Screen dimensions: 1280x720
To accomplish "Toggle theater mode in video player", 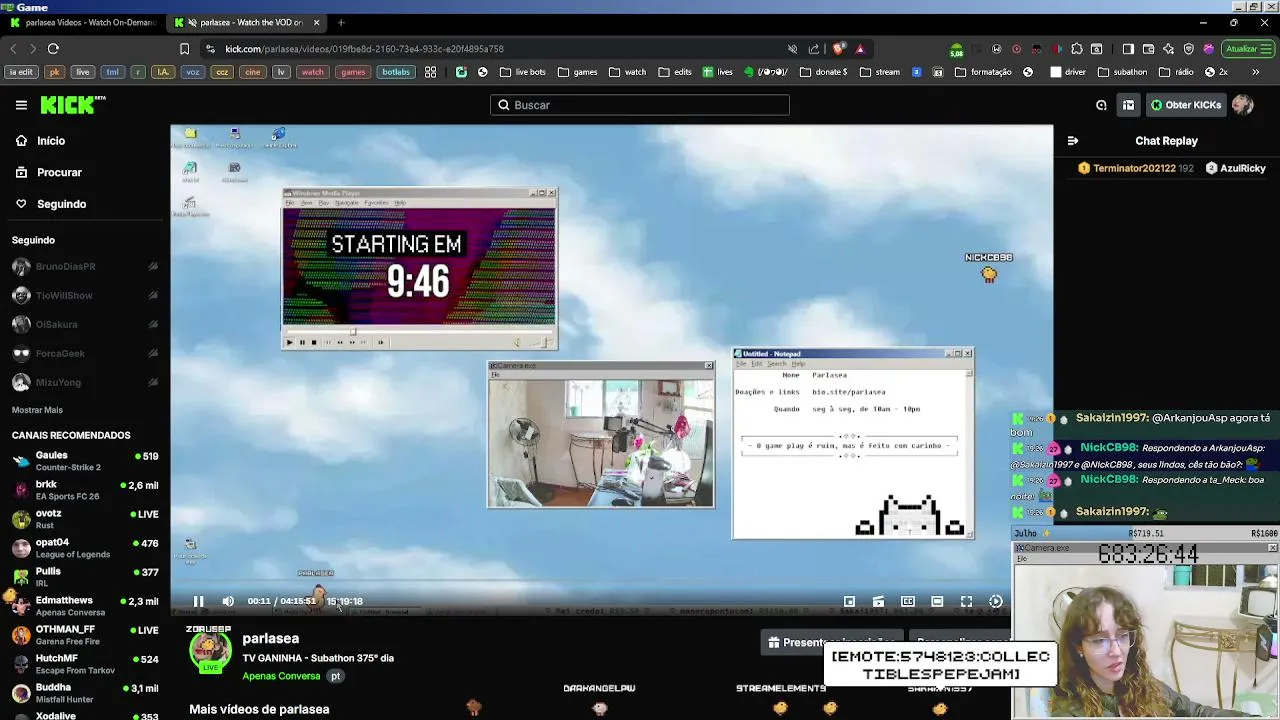I will [x=937, y=601].
